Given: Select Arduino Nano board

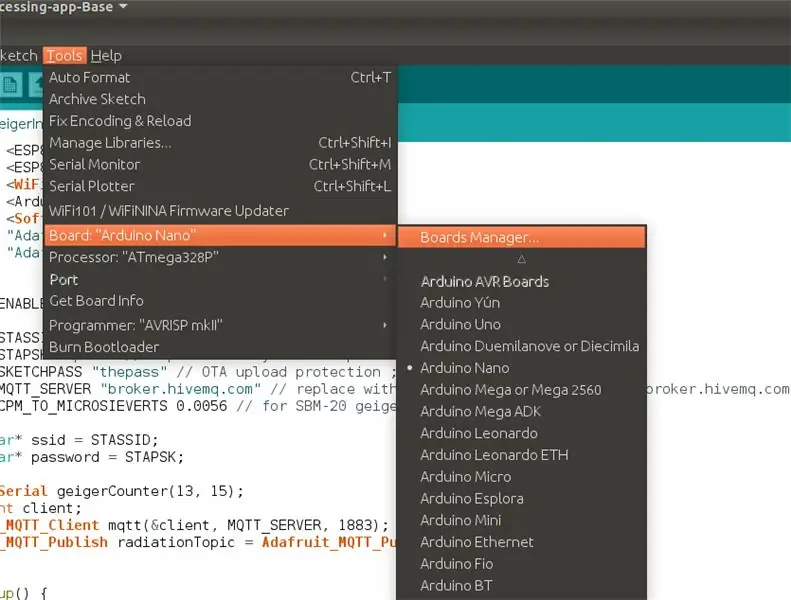Looking at the screenshot, I should (522, 368).
